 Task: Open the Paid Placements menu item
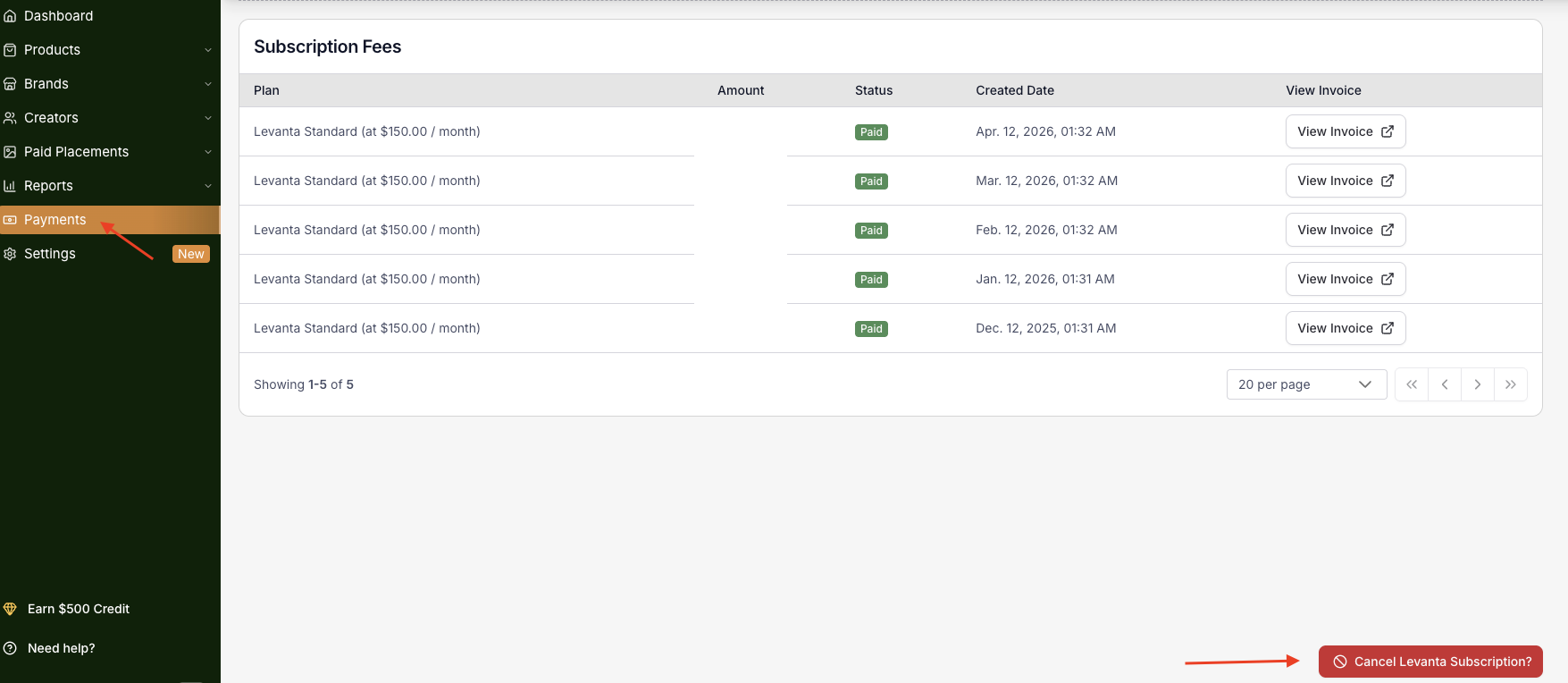76,152
